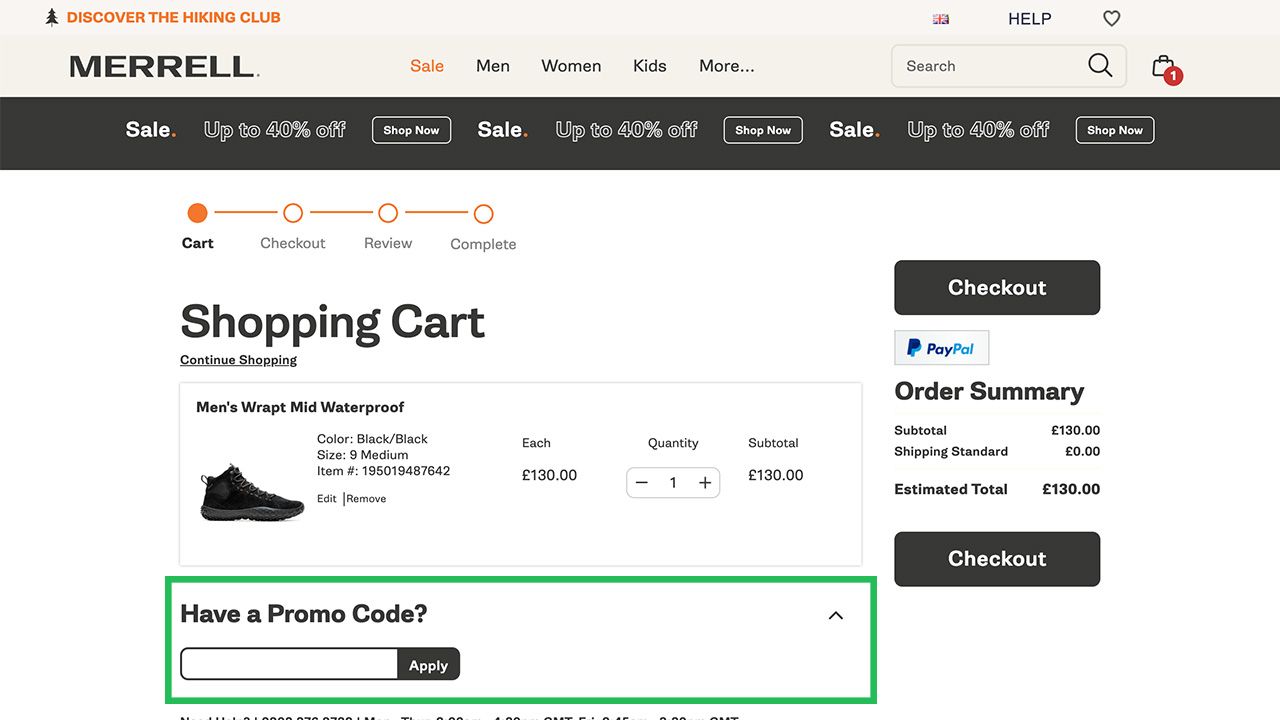
Task: Click the Color: Black/Black text
Action: coord(372,439)
